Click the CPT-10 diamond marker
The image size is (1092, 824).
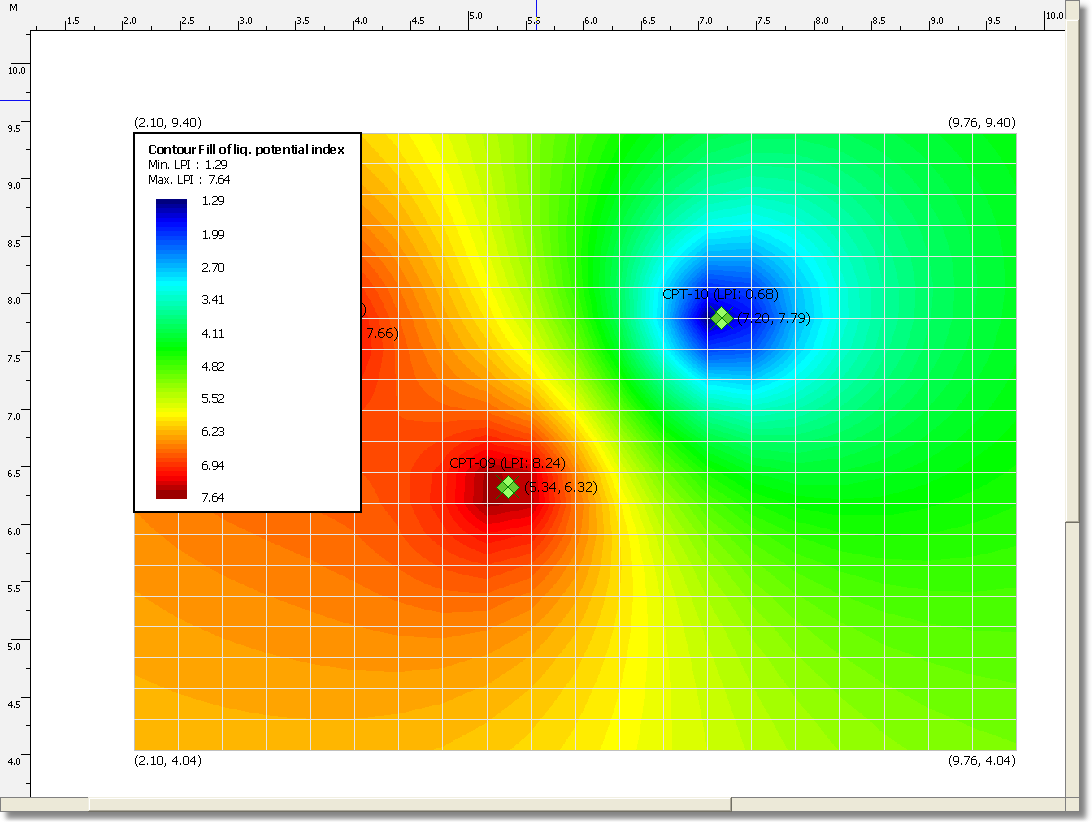coord(721,318)
